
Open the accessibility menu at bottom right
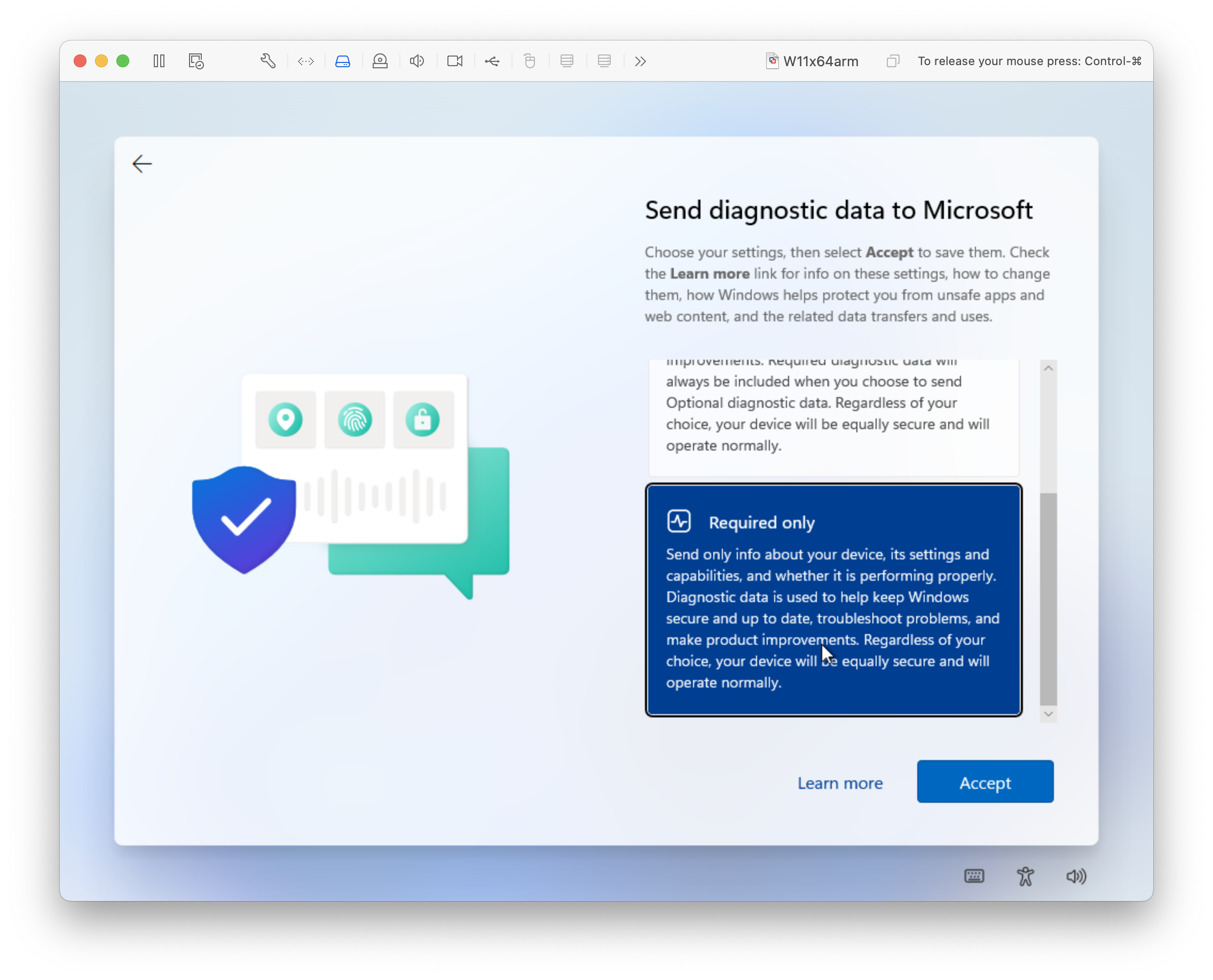point(1025,876)
